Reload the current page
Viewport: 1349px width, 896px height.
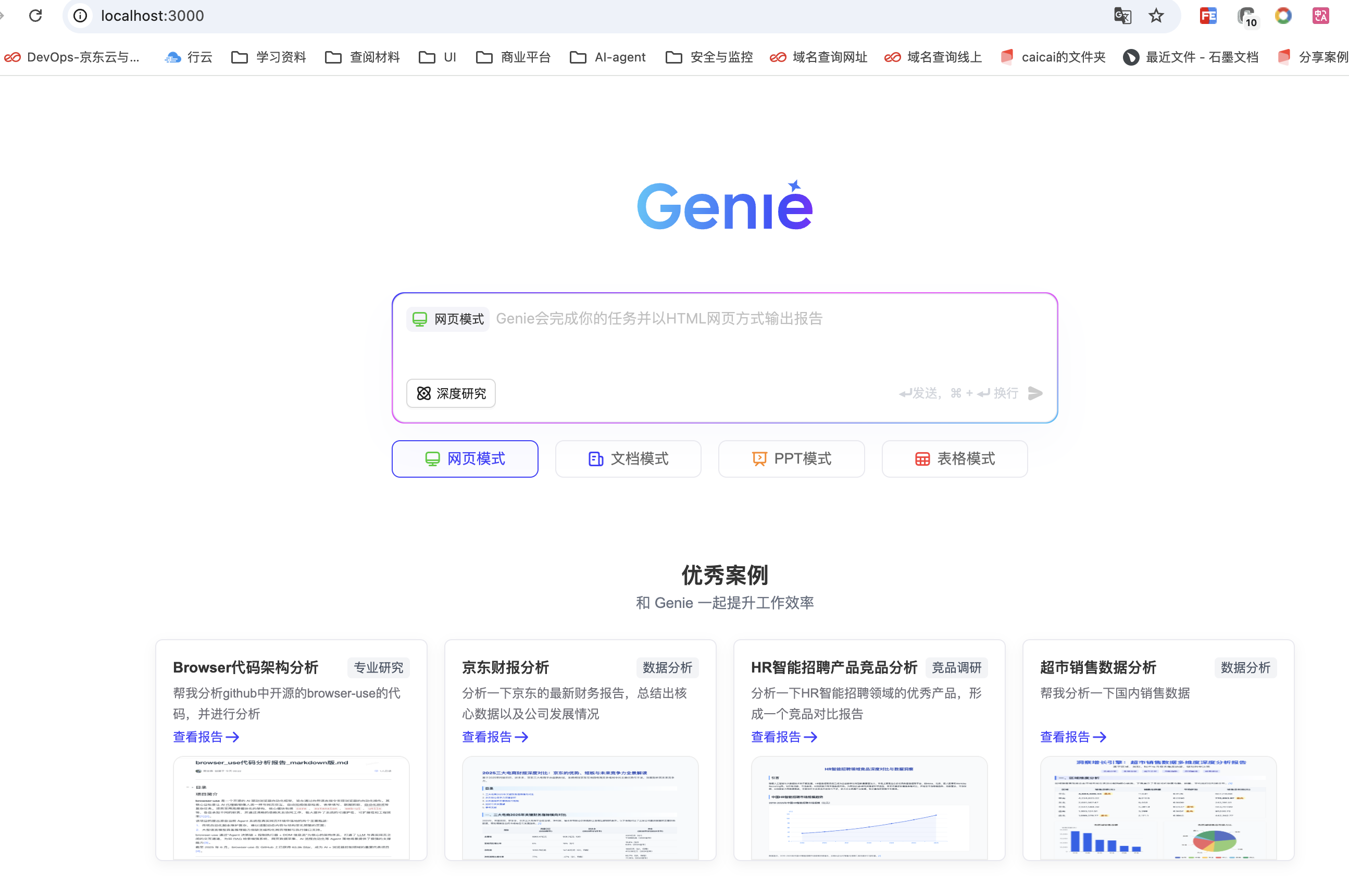(35, 16)
